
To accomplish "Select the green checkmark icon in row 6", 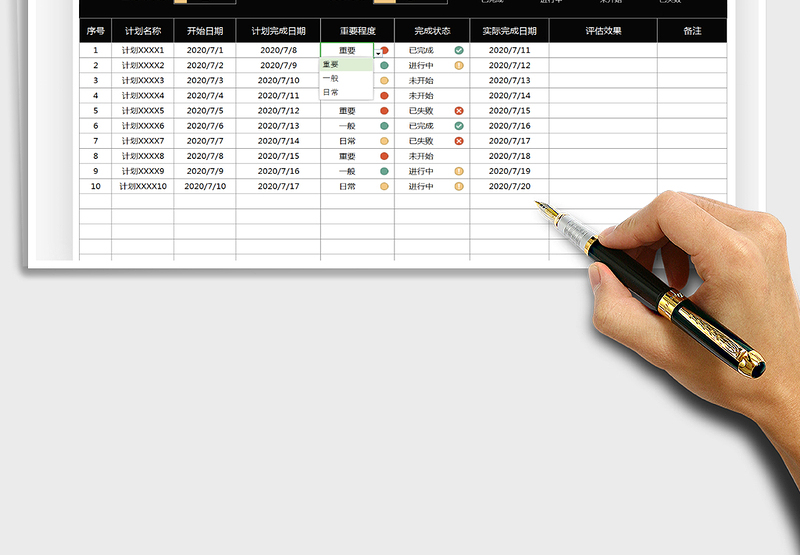I will click(x=459, y=126).
